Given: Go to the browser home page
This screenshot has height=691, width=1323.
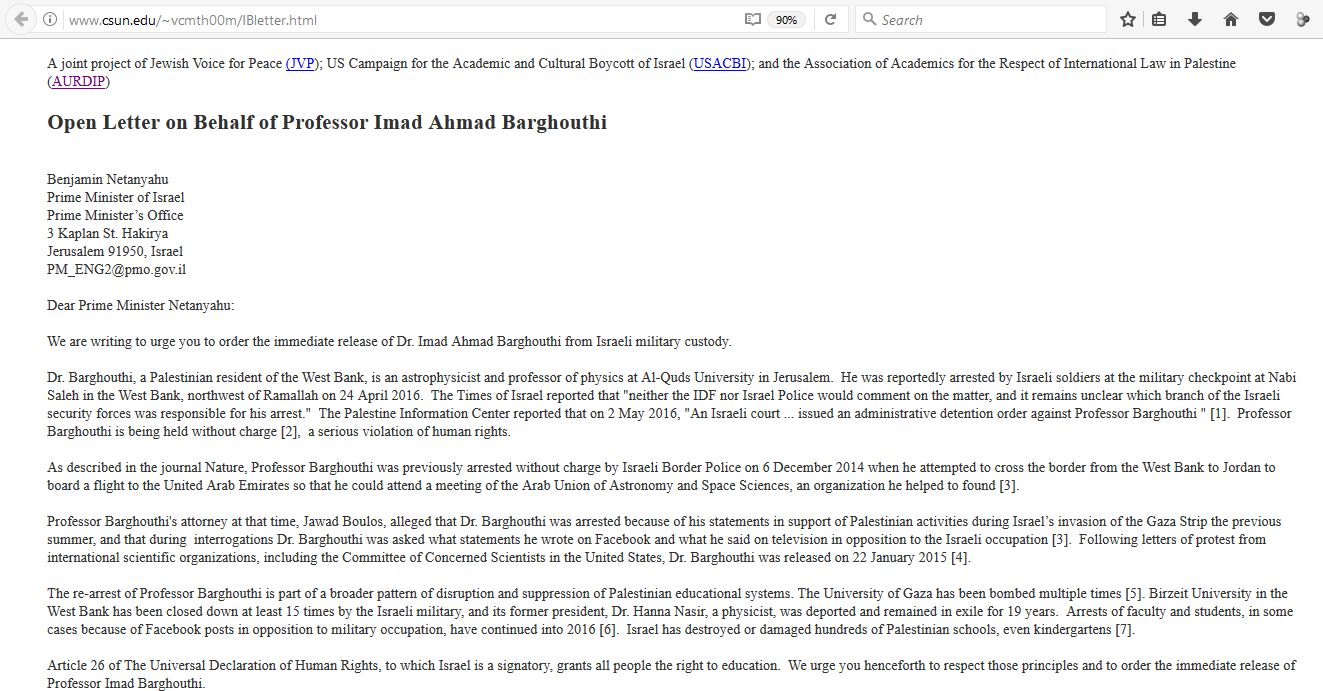Looking at the screenshot, I should pos(1231,19).
